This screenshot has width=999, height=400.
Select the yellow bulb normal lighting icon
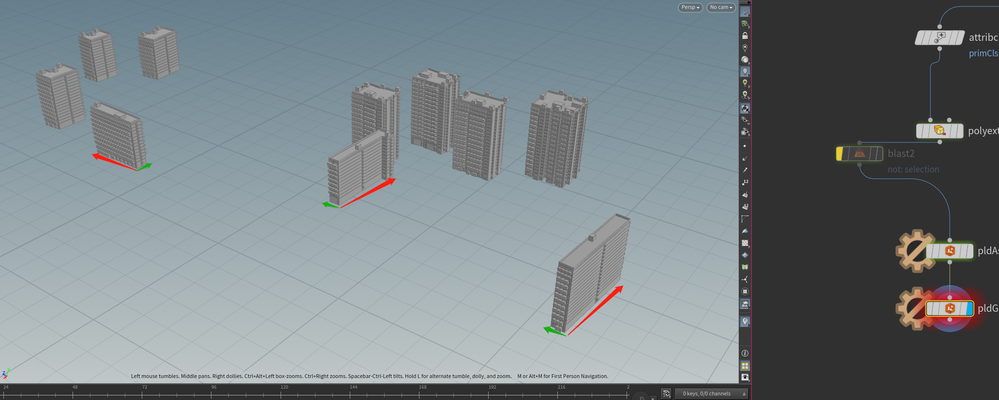pyautogui.click(x=745, y=83)
